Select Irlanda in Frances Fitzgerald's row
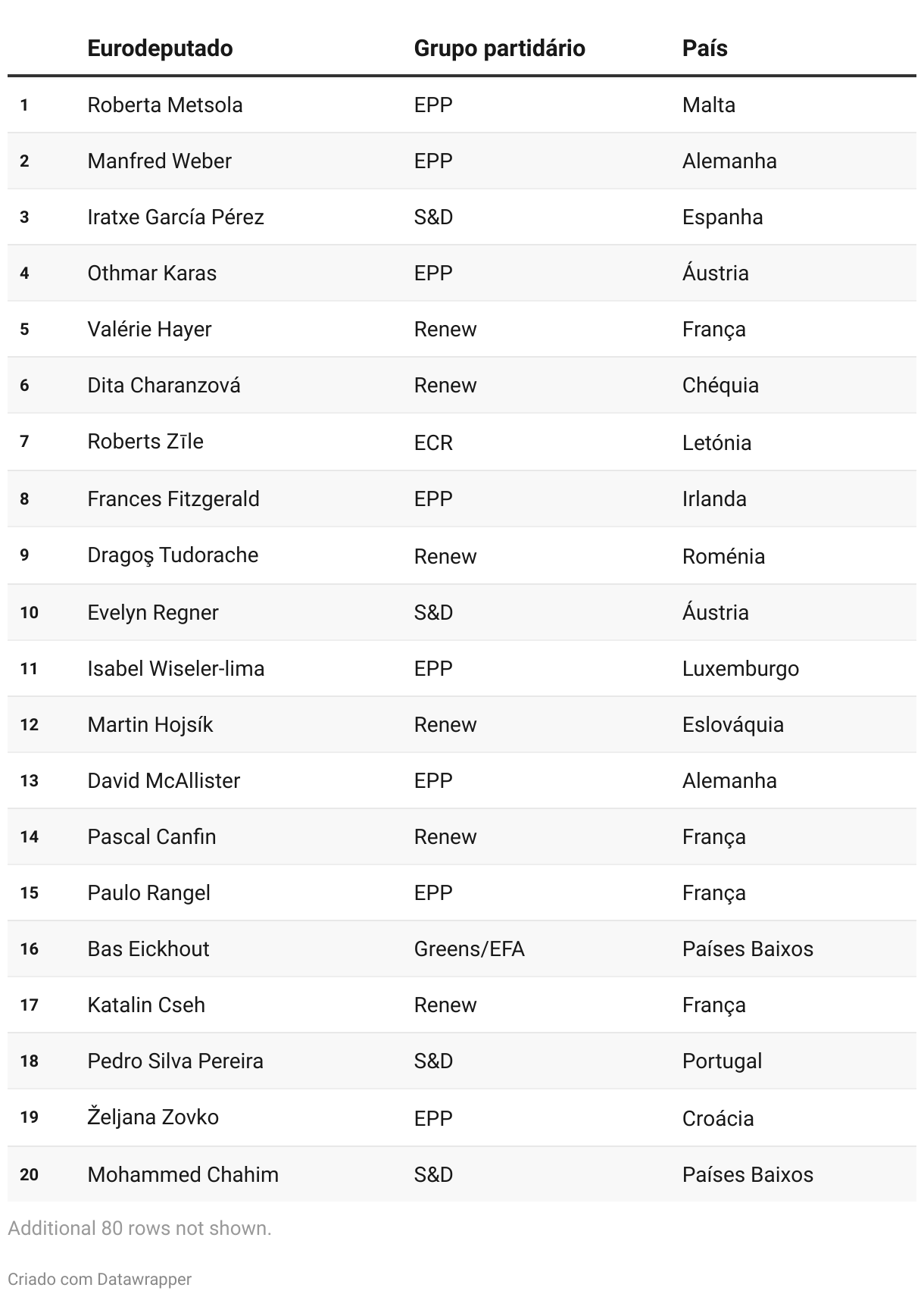 714,498
